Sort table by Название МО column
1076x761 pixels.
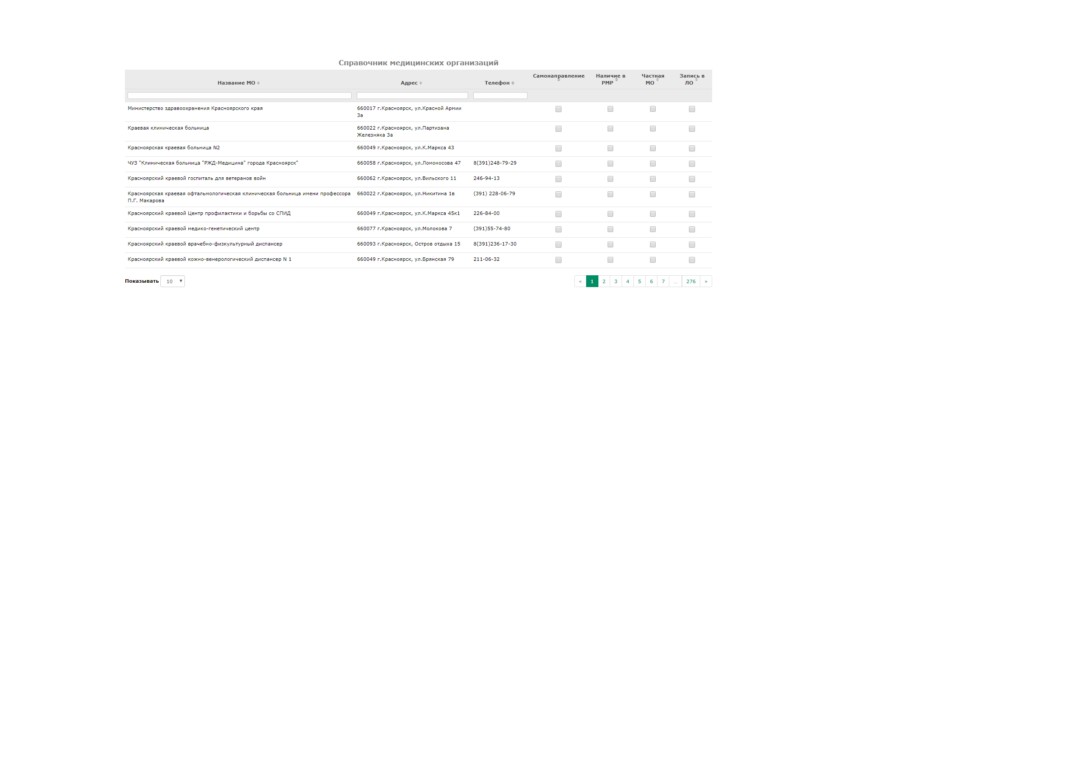[x=238, y=83]
